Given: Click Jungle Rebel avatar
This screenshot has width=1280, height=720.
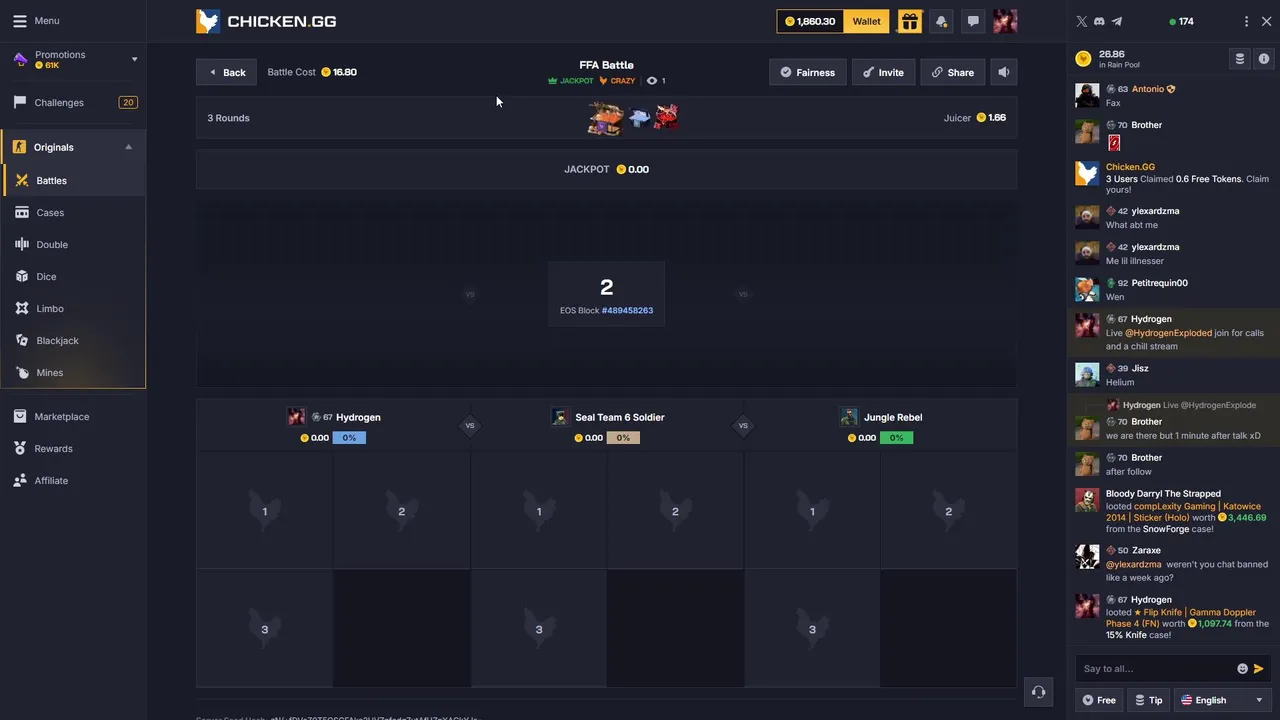Looking at the screenshot, I should click(849, 417).
